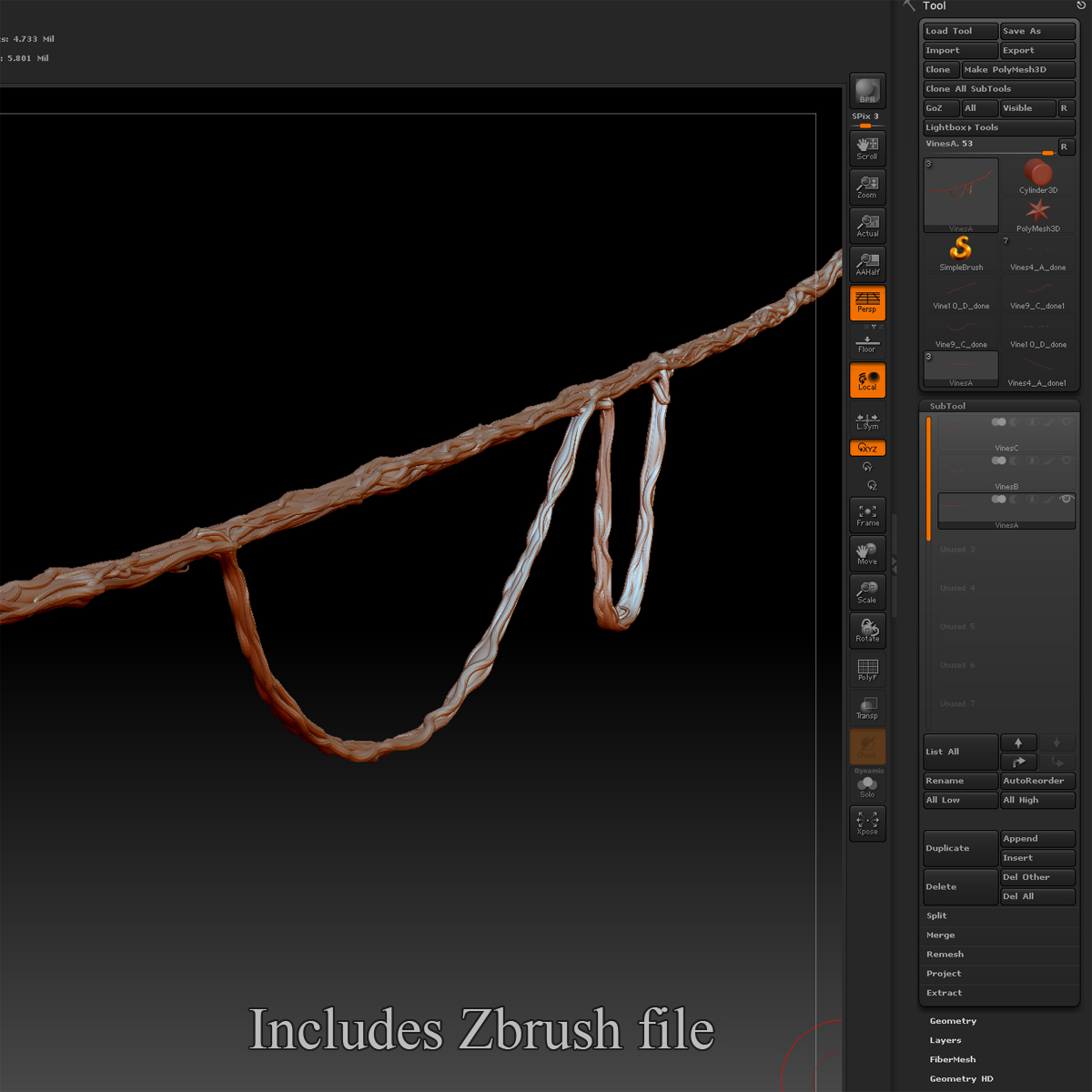Image resolution: width=1092 pixels, height=1092 pixels.
Task: Select the VinesB subtool
Action: pyautogui.click(x=1006, y=473)
